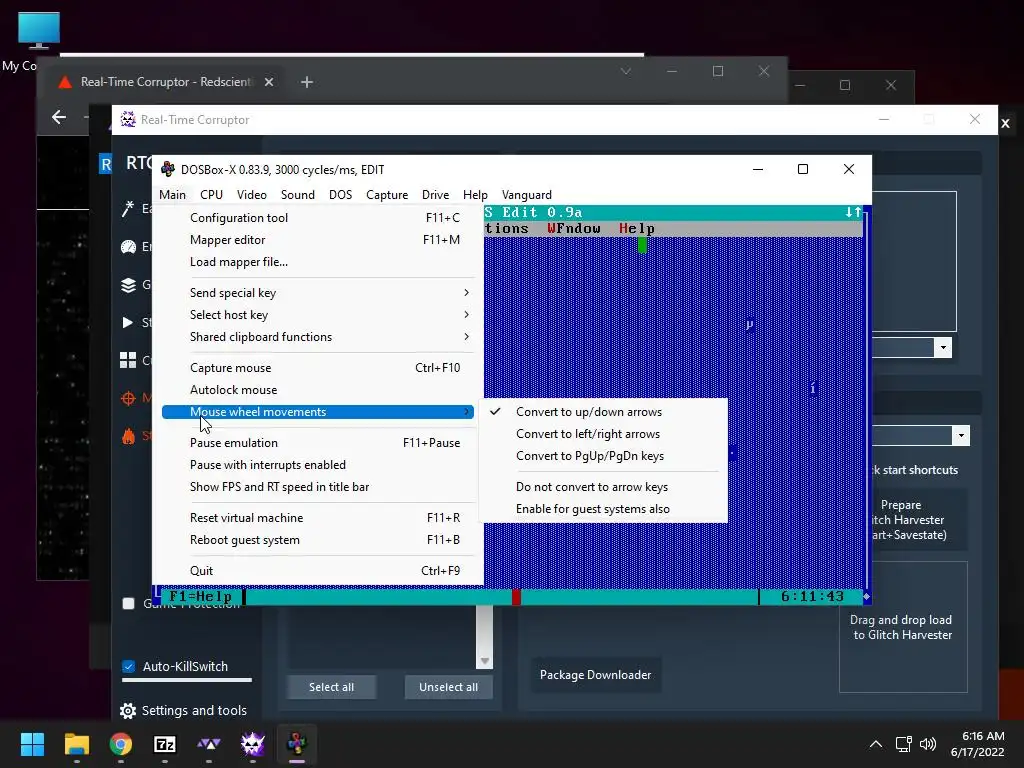
Task: Open the Drive menu
Action: 435,195
